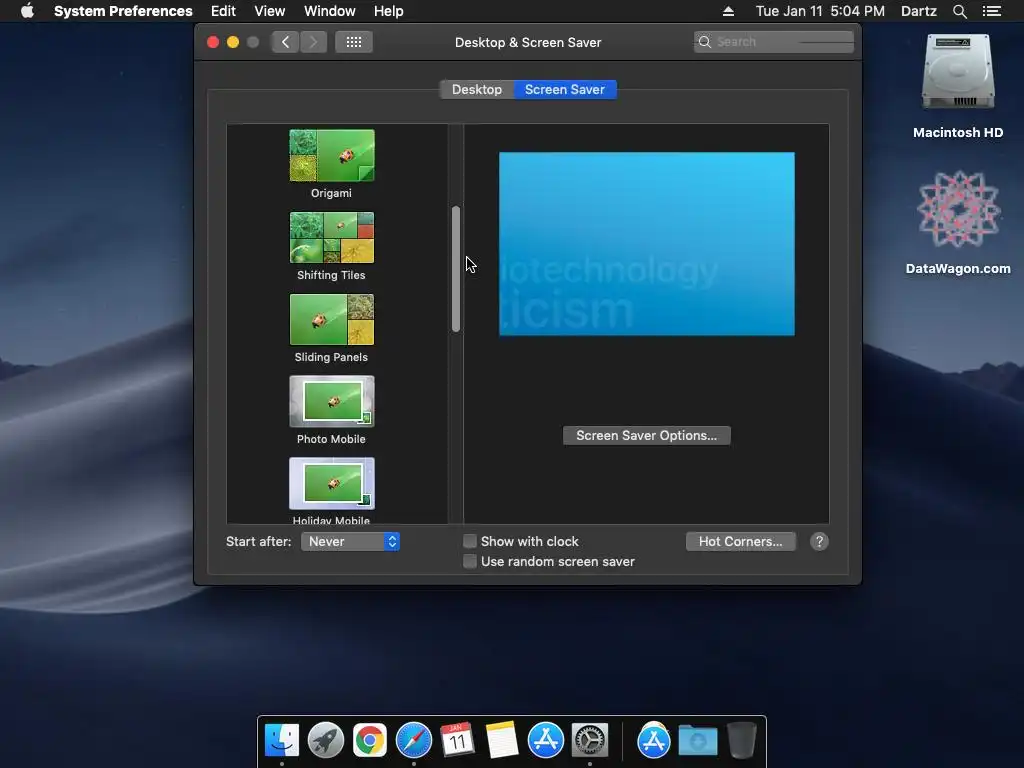The height and width of the screenshot is (768, 1024).
Task: Open Finder from the Dock
Action: point(281,740)
